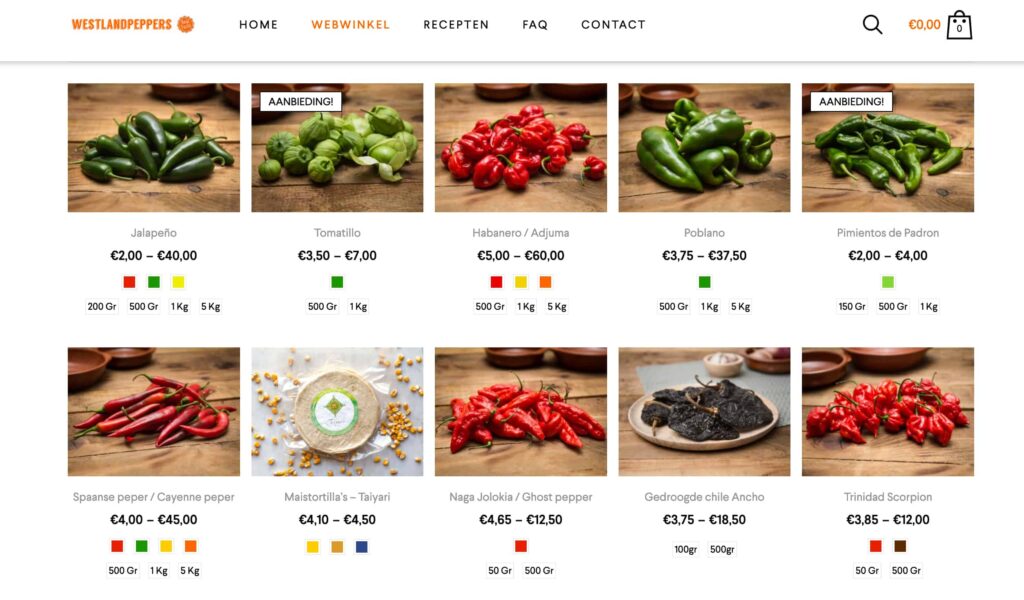The image size is (1024, 600).
Task: Open the Recepten menu item
Action: click(x=456, y=25)
